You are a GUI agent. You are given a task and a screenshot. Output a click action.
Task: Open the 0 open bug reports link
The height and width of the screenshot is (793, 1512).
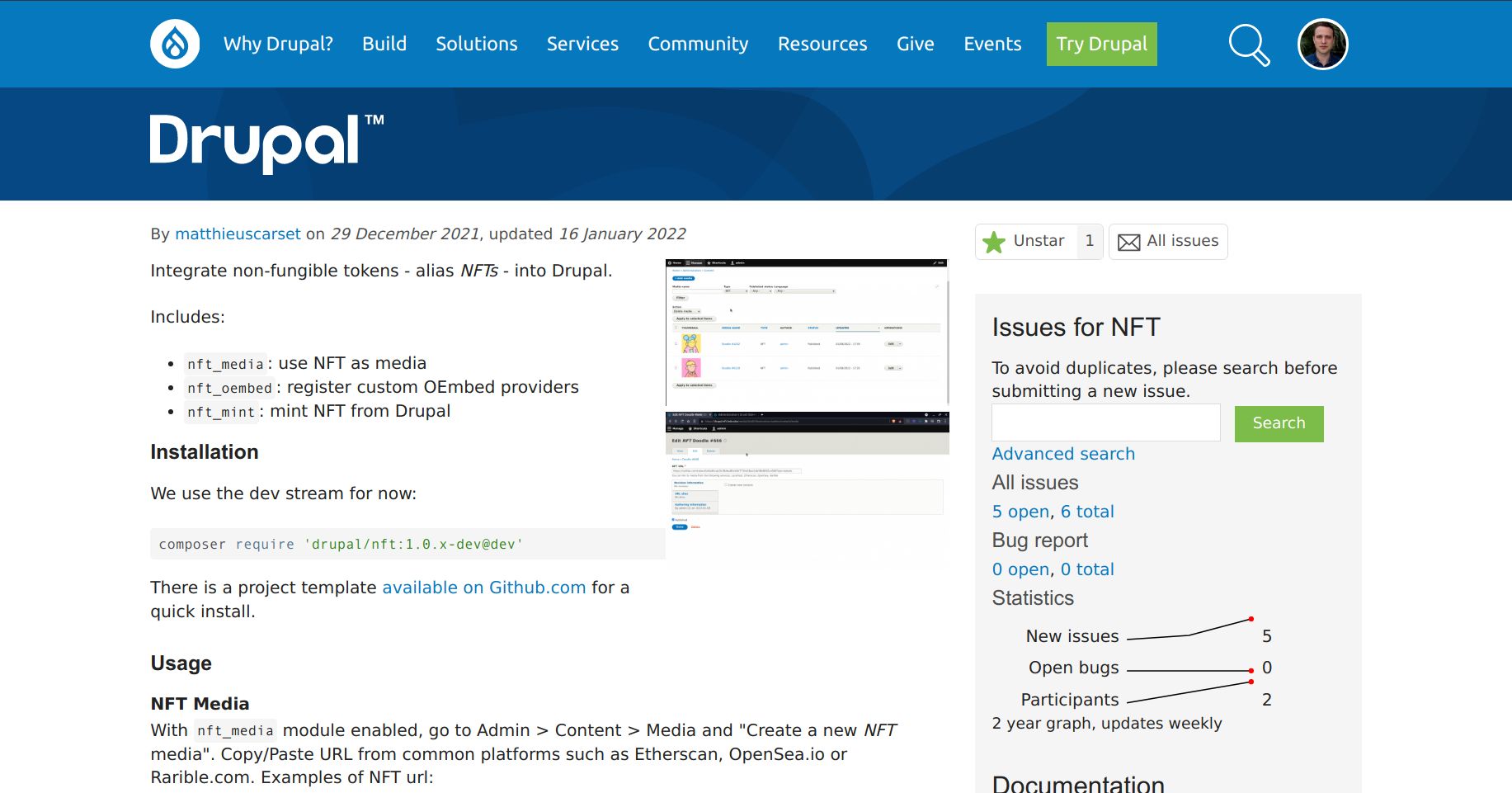[1020, 569]
